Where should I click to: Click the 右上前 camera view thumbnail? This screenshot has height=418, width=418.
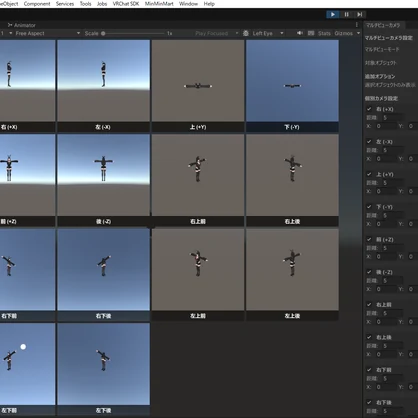198,175
